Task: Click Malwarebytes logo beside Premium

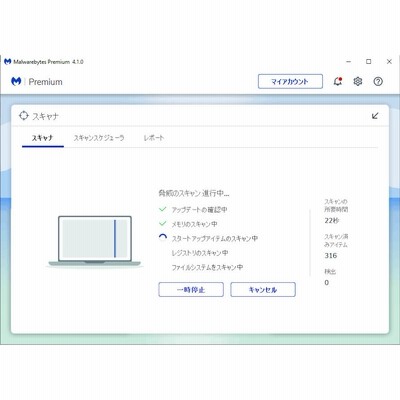Action: click(16, 81)
